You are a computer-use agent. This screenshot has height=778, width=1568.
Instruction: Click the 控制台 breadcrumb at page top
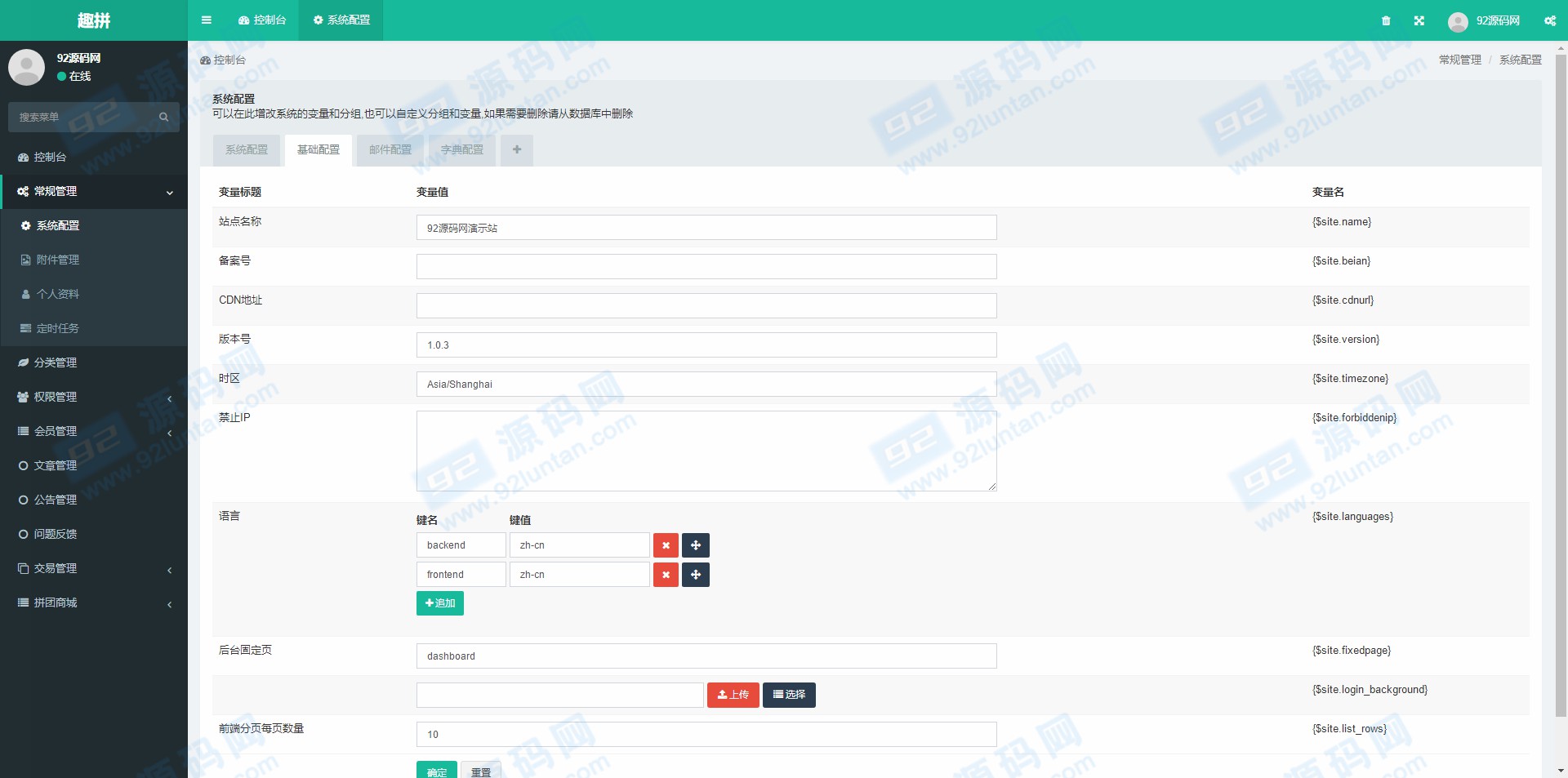(x=223, y=60)
